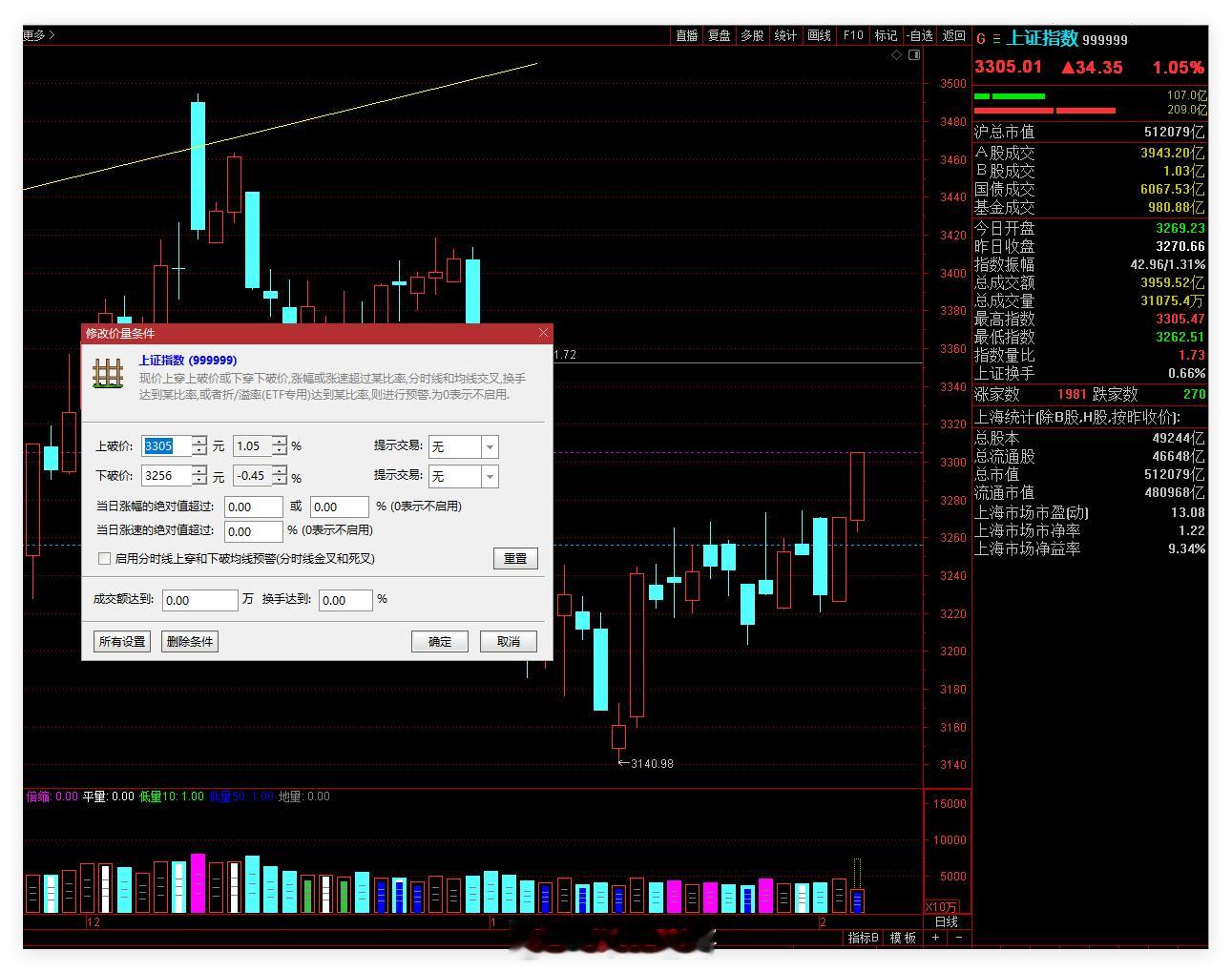1232x972 pixels.
Task: Open the 复盘 review toolbar item
Action: 719,35
